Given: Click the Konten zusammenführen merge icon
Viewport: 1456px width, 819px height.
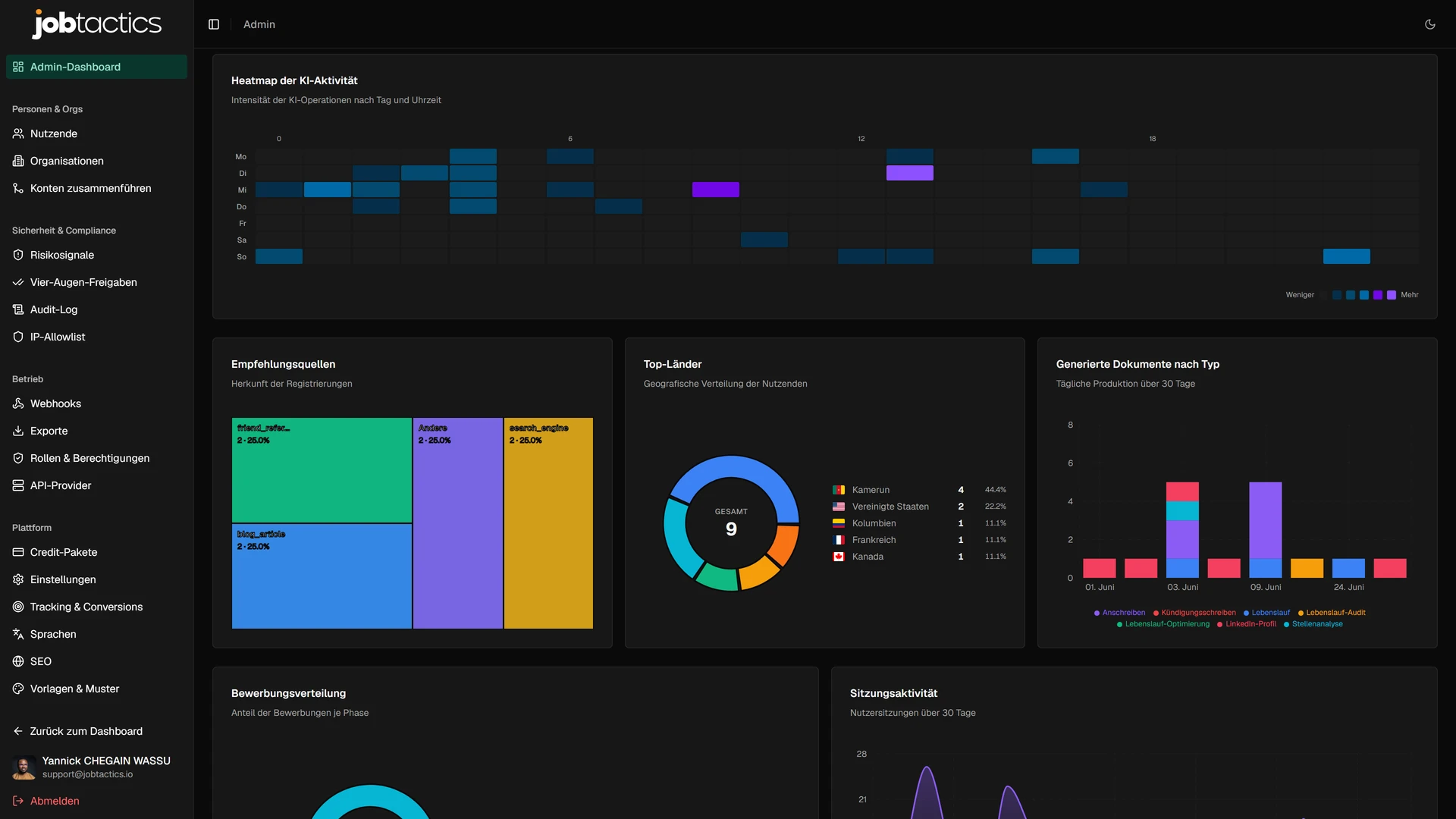Looking at the screenshot, I should (18, 188).
